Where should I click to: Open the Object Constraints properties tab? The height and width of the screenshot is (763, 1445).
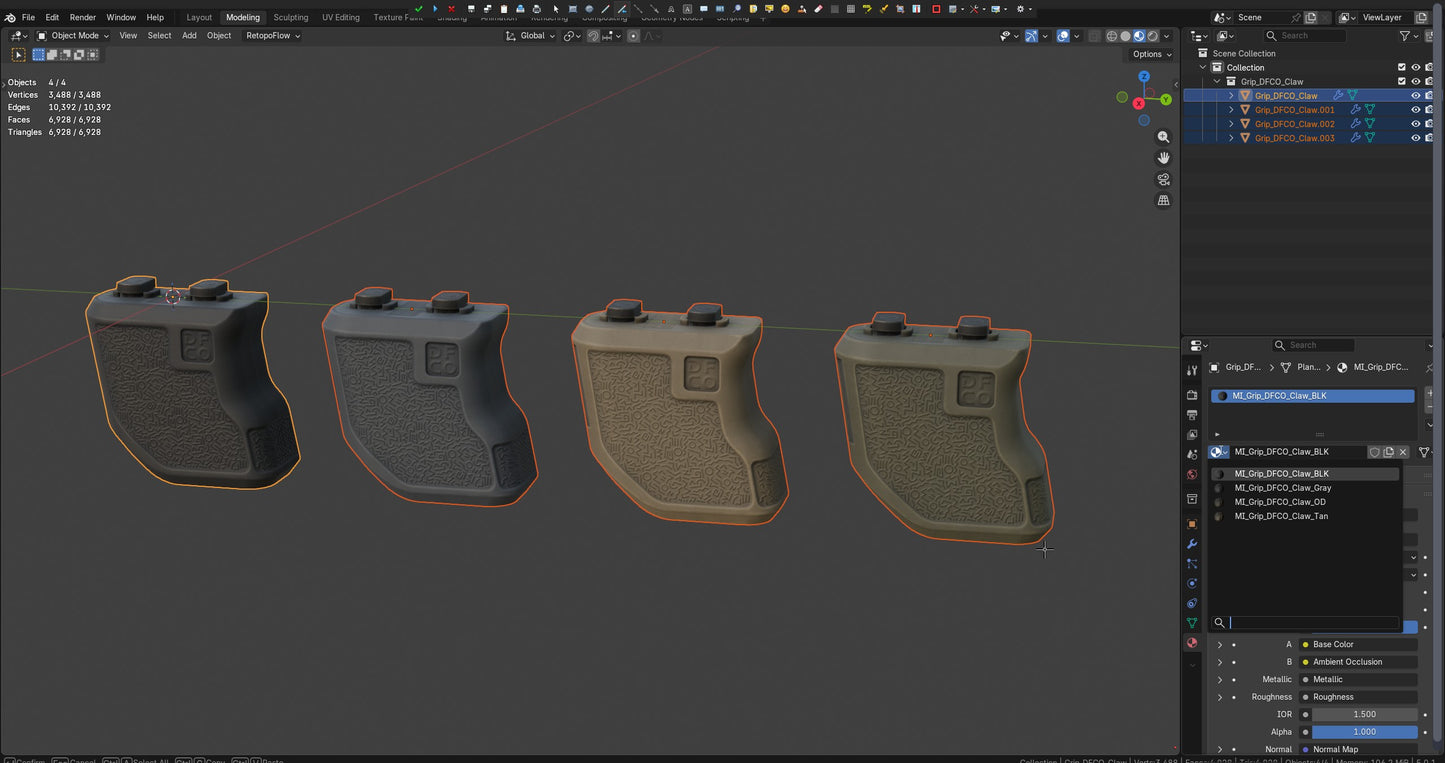click(x=1192, y=603)
